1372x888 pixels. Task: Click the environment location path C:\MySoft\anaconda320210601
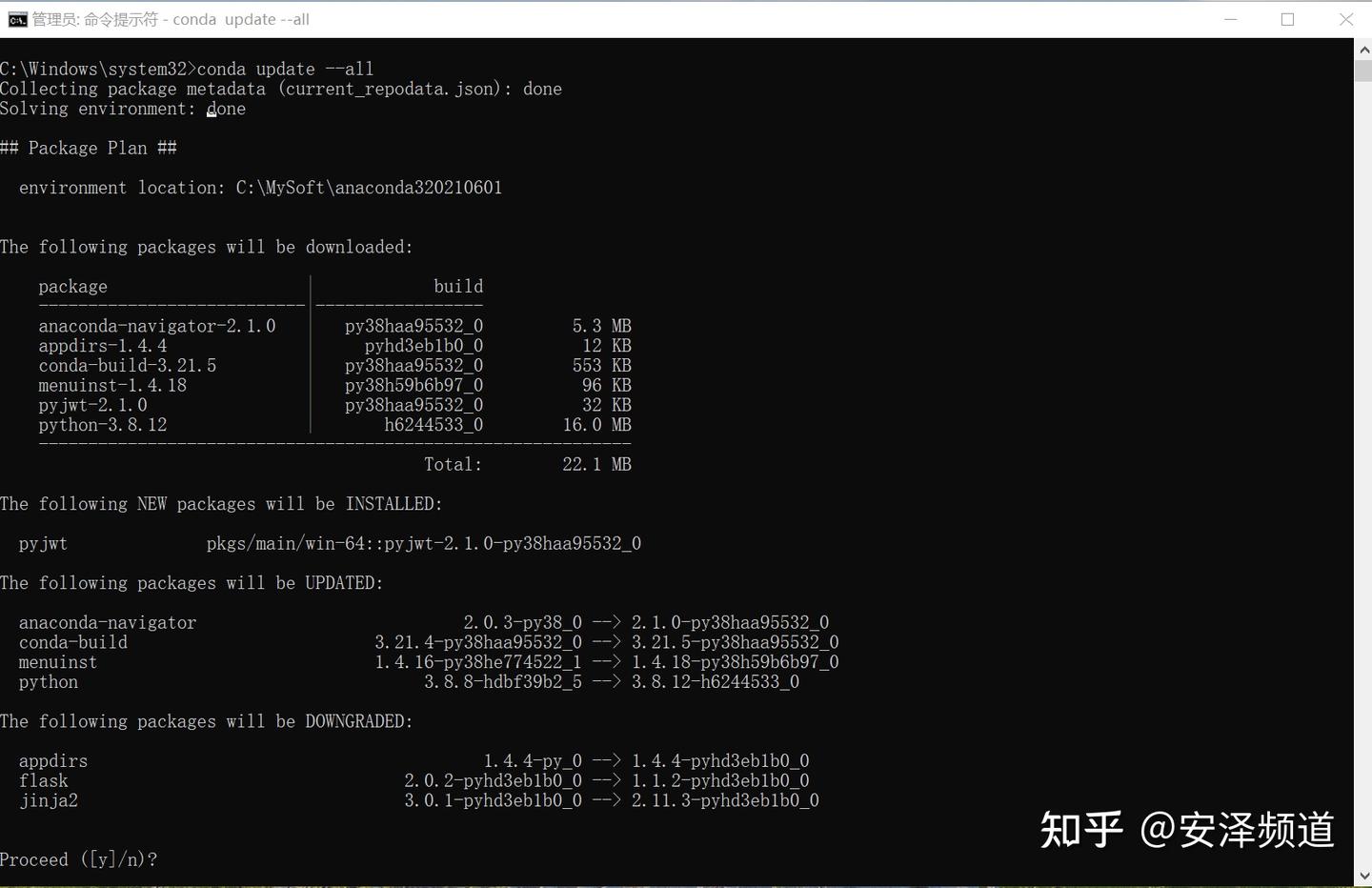click(x=369, y=188)
